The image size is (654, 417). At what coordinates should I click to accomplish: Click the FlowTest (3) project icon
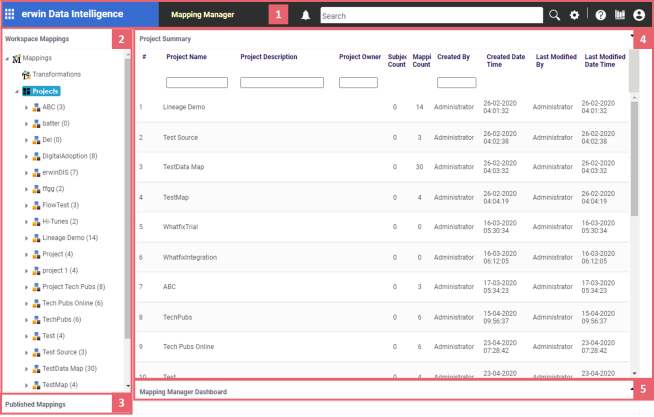pos(37,205)
